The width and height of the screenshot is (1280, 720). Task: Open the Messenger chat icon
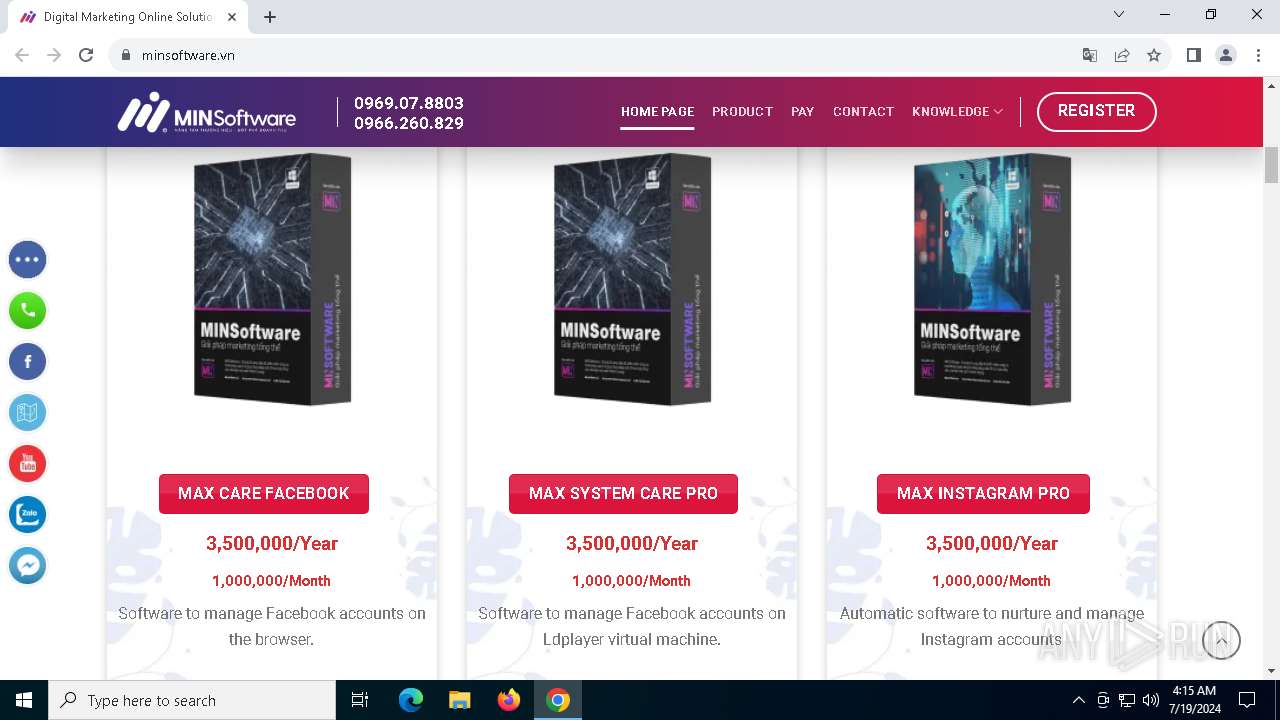pos(28,566)
